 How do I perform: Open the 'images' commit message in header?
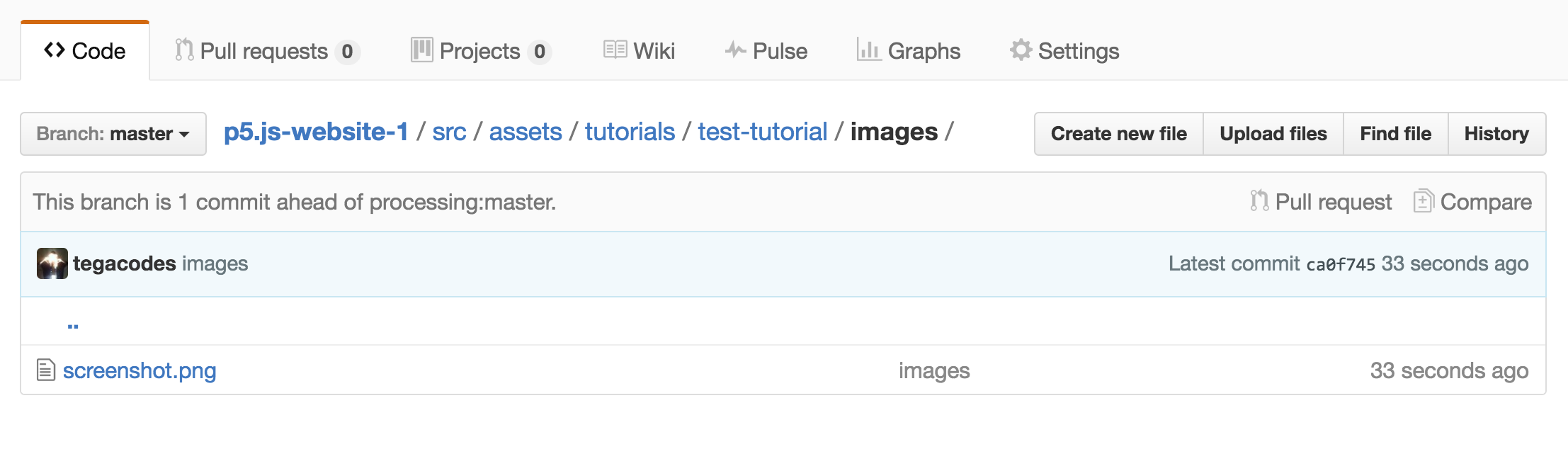coord(215,263)
